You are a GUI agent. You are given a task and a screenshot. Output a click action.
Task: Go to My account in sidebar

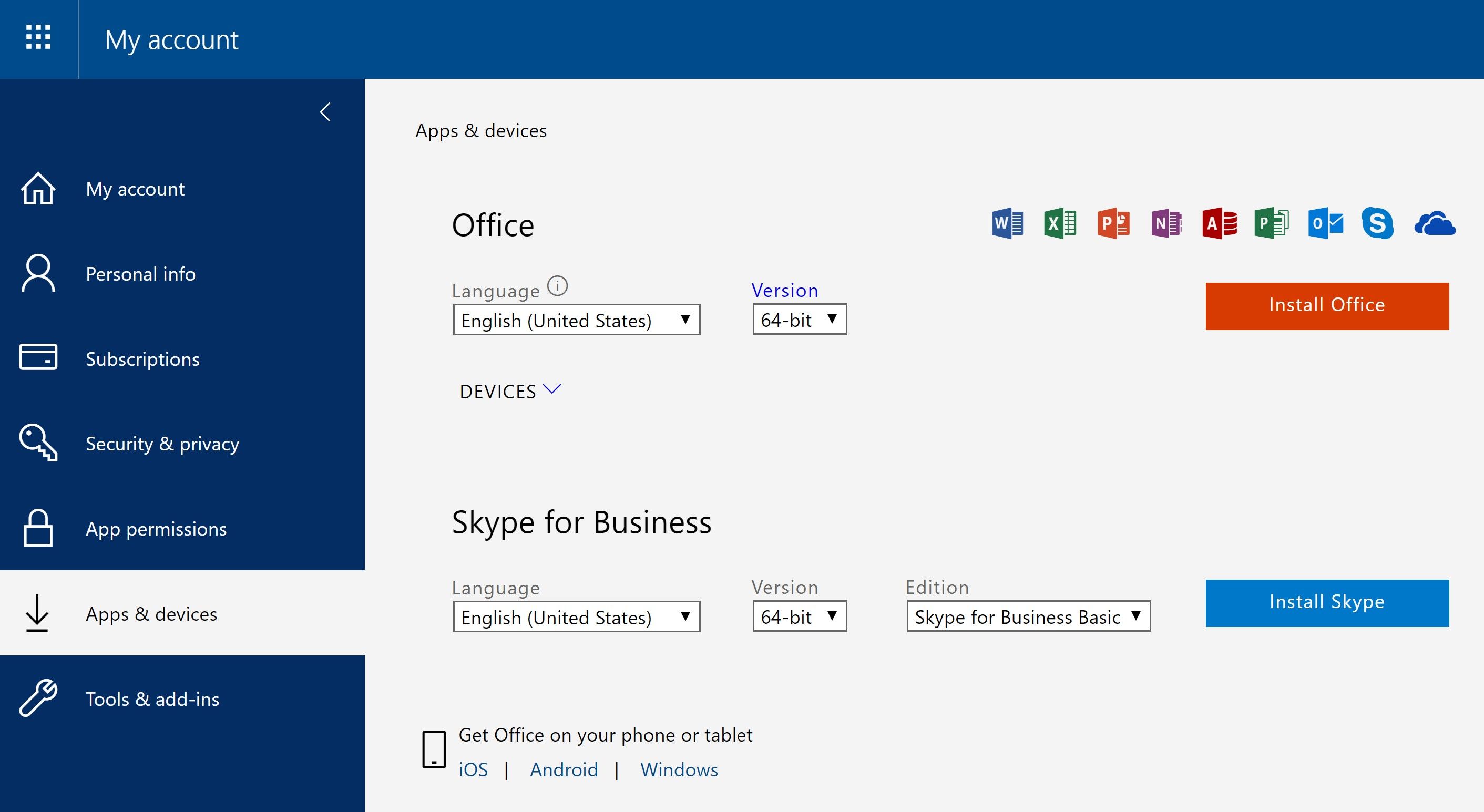click(x=182, y=188)
